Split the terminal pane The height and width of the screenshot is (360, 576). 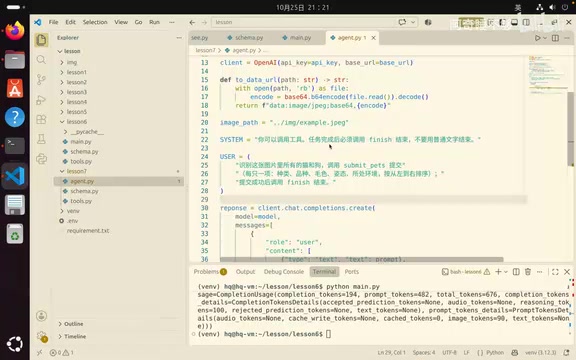point(516,271)
